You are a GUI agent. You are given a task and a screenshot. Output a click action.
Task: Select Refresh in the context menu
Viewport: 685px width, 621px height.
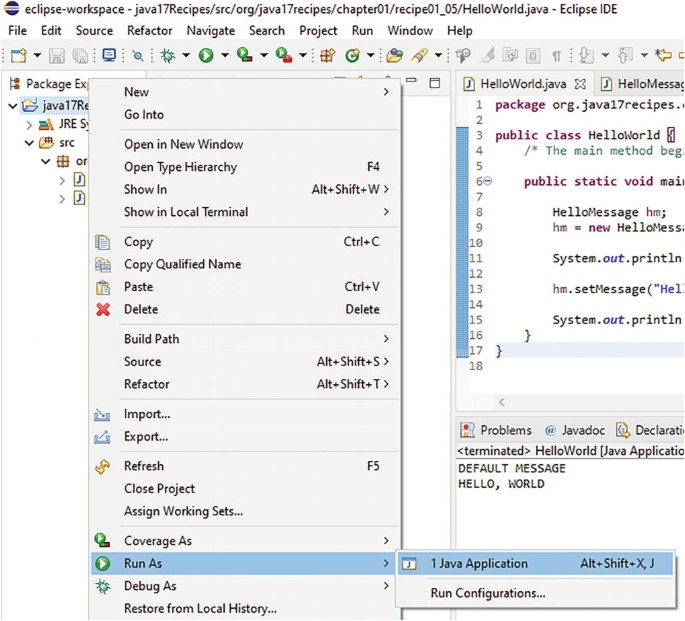144,466
